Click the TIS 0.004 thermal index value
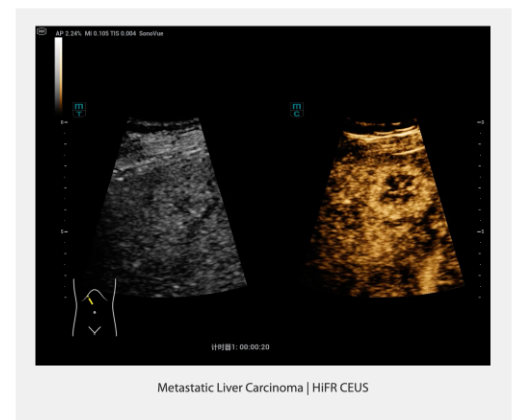The width and height of the screenshot is (518, 420). click(x=123, y=33)
